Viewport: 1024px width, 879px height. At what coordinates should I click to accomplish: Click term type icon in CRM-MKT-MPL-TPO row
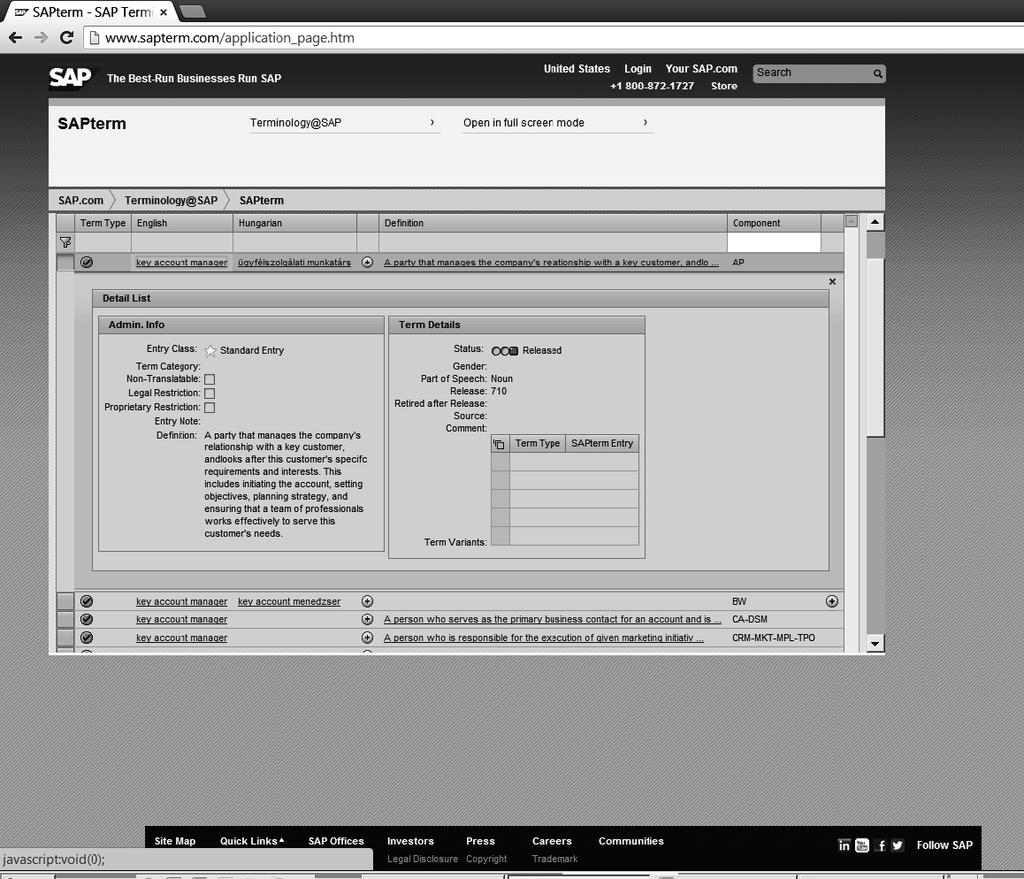[86, 637]
